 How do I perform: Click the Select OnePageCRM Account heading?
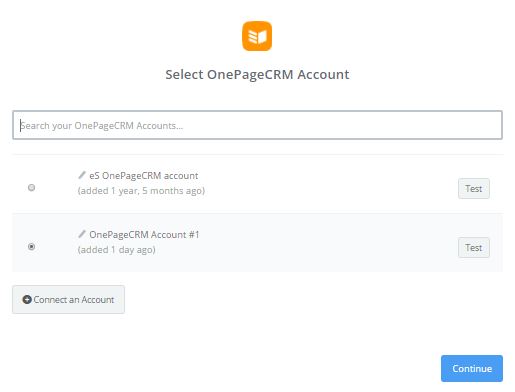(257, 74)
